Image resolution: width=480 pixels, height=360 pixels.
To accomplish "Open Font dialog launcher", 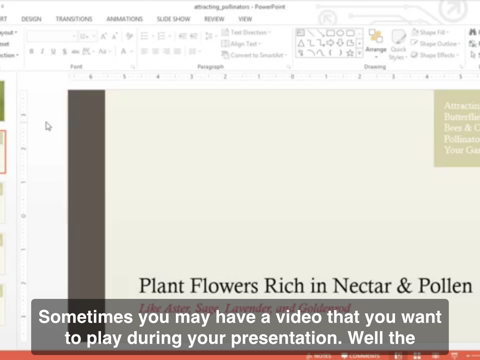I will click(133, 67).
